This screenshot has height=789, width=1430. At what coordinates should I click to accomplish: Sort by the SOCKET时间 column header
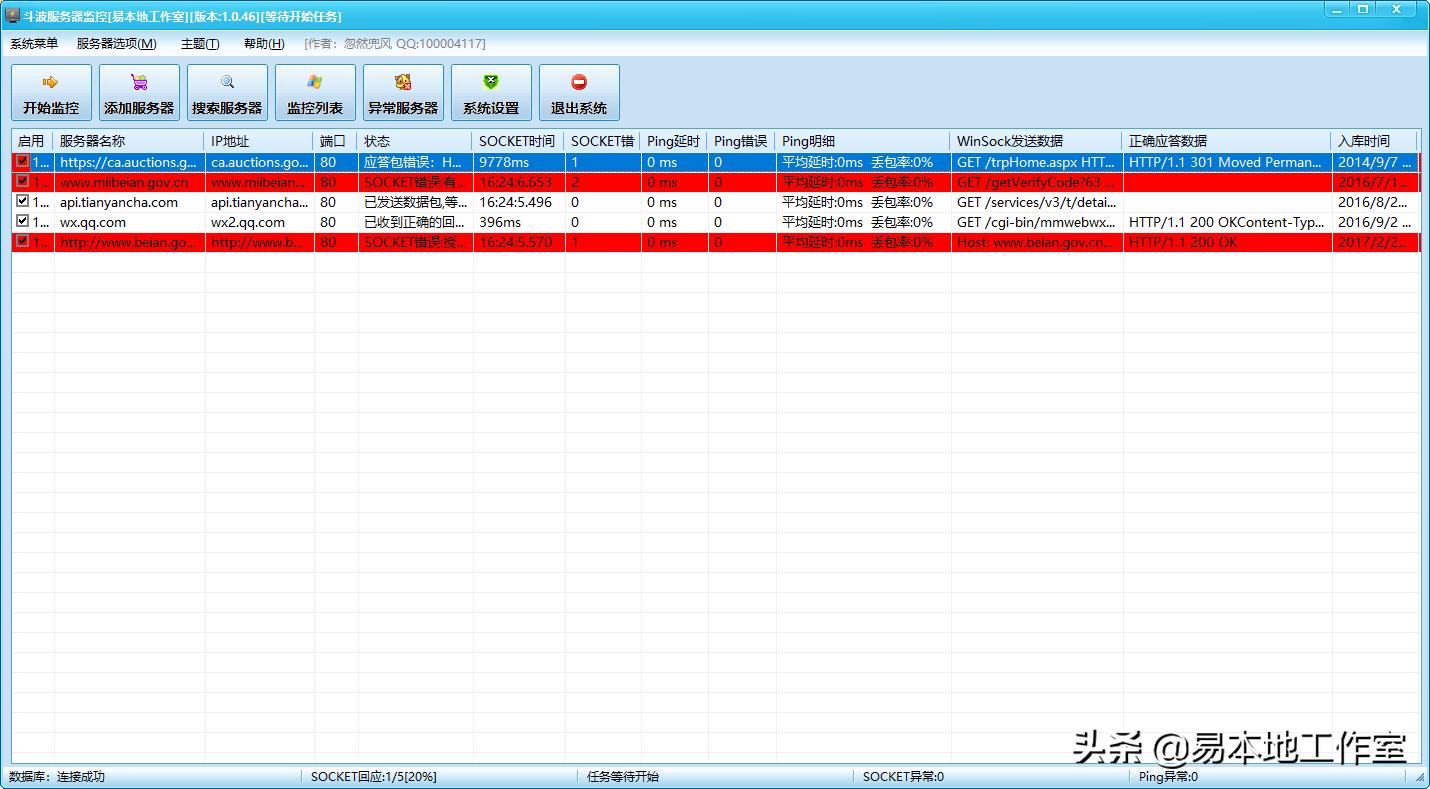(x=517, y=141)
